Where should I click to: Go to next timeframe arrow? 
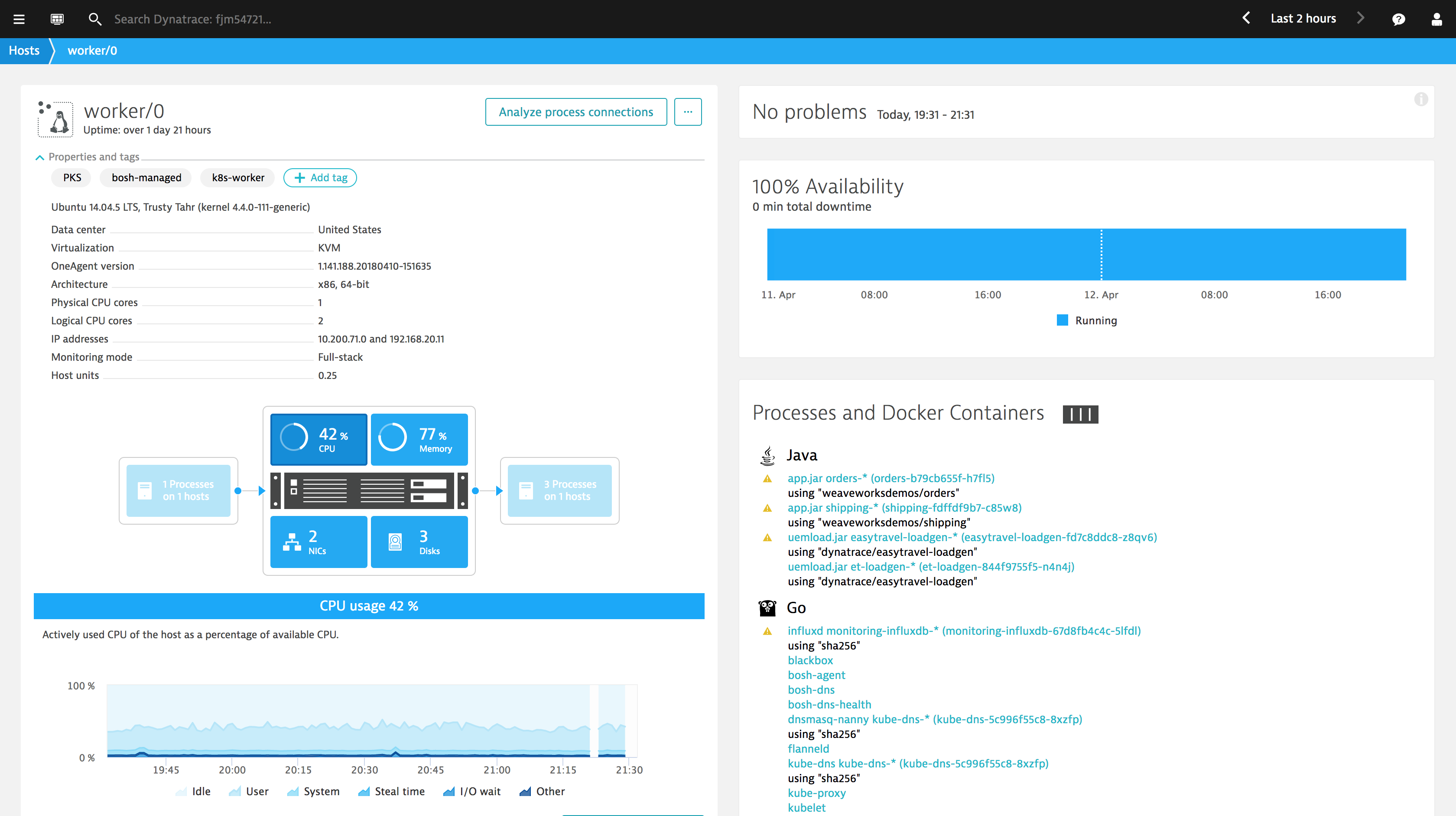[x=1361, y=19]
